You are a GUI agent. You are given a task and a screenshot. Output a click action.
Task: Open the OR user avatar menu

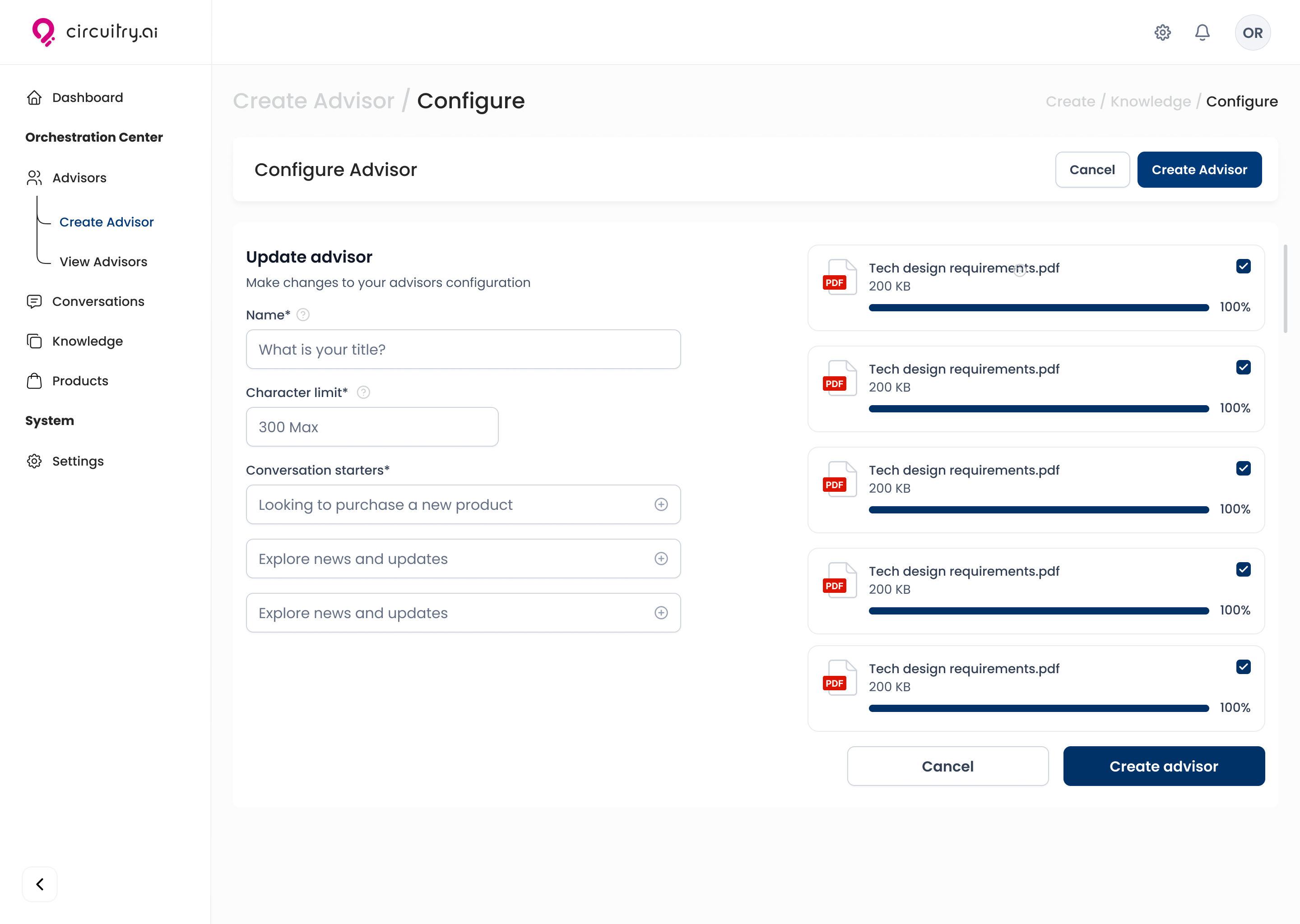[x=1252, y=32]
